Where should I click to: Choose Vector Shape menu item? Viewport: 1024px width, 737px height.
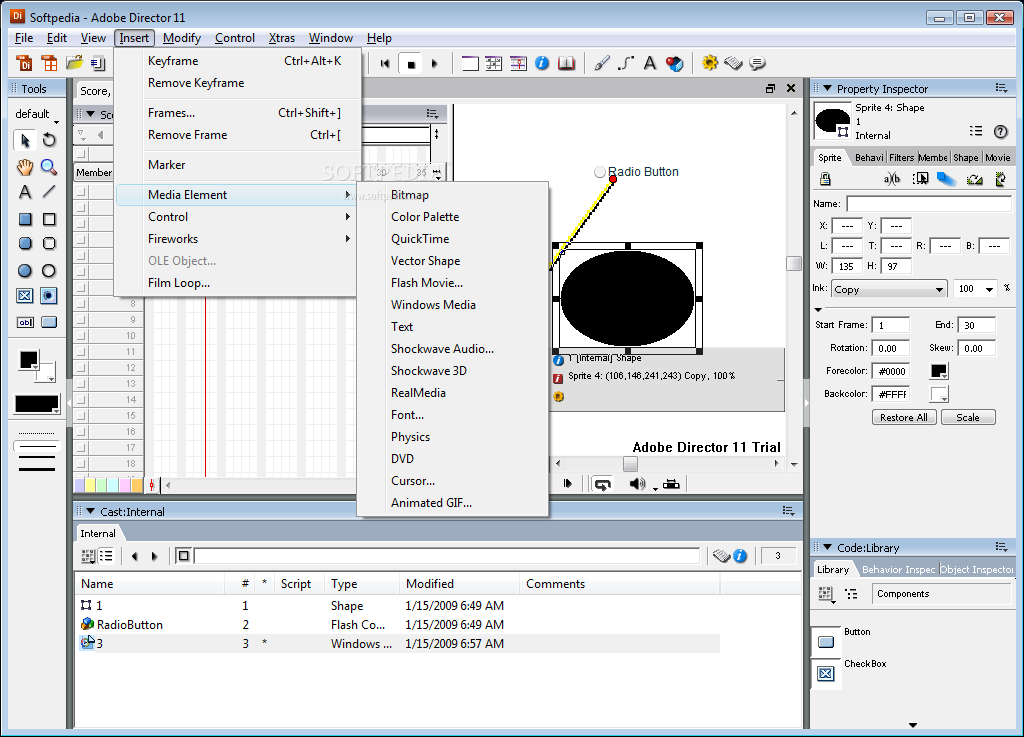(x=453, y=261)
